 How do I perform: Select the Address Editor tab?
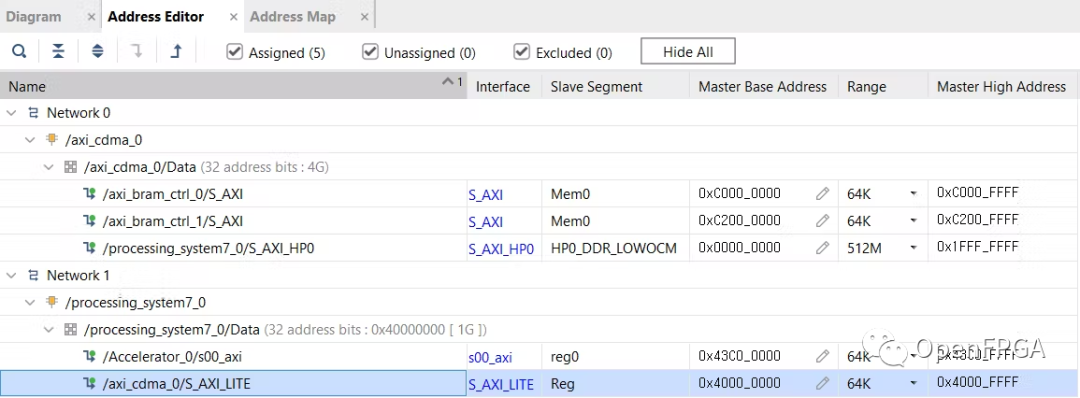[x=156, y=17]
